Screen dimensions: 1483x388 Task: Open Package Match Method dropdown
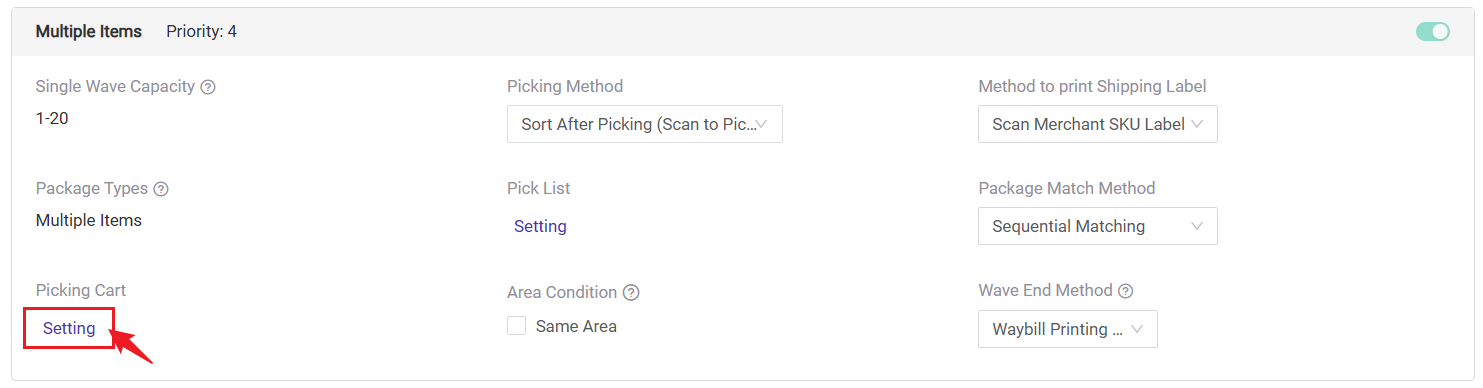1098,226
